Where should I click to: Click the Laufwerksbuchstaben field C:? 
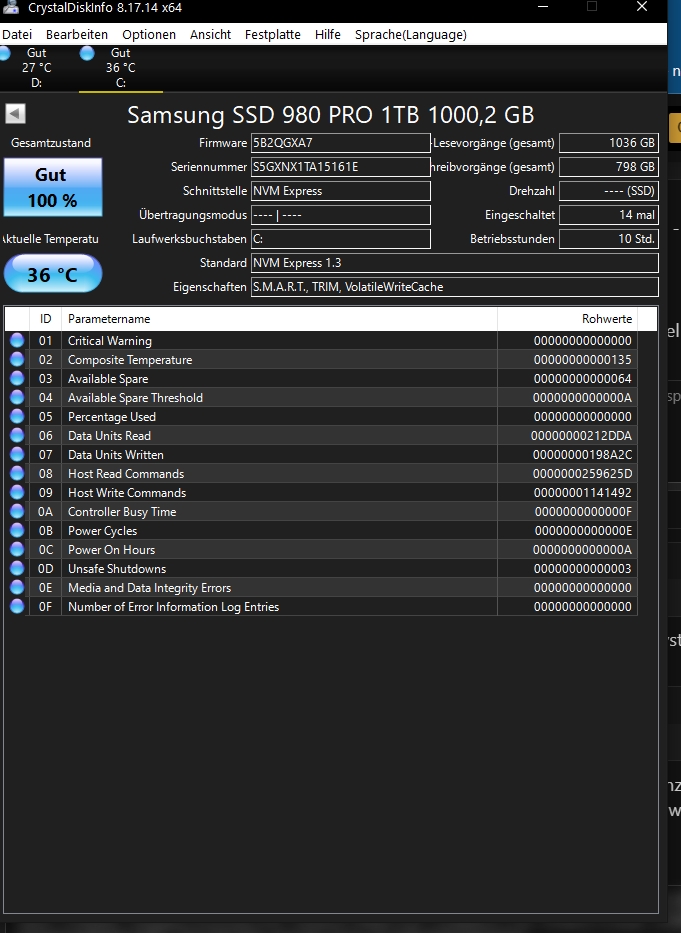pyautogui.click(x=340, y=239)
